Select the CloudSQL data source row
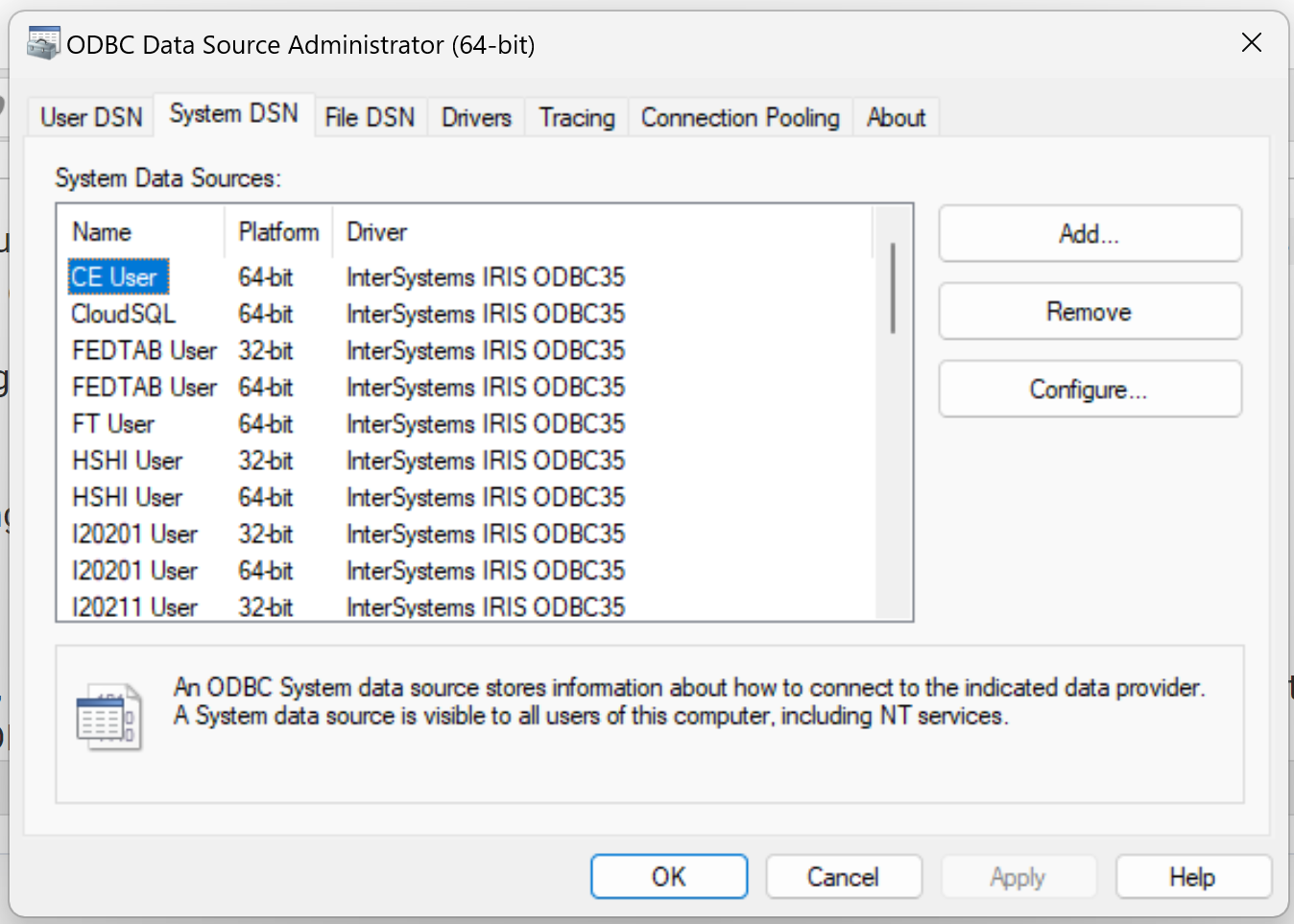This screenshot has height=924, width=1294. [x=124, y=315]
